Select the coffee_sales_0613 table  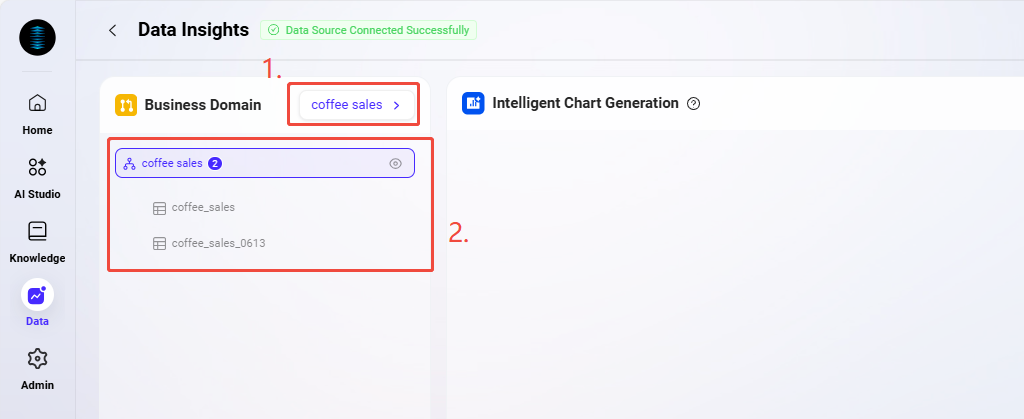218,243
